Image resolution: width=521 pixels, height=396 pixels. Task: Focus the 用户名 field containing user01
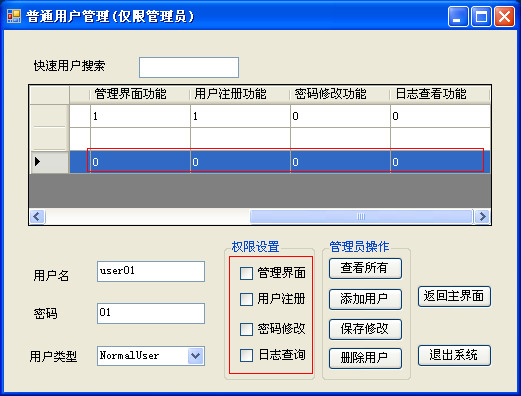[x=151, y=271]
